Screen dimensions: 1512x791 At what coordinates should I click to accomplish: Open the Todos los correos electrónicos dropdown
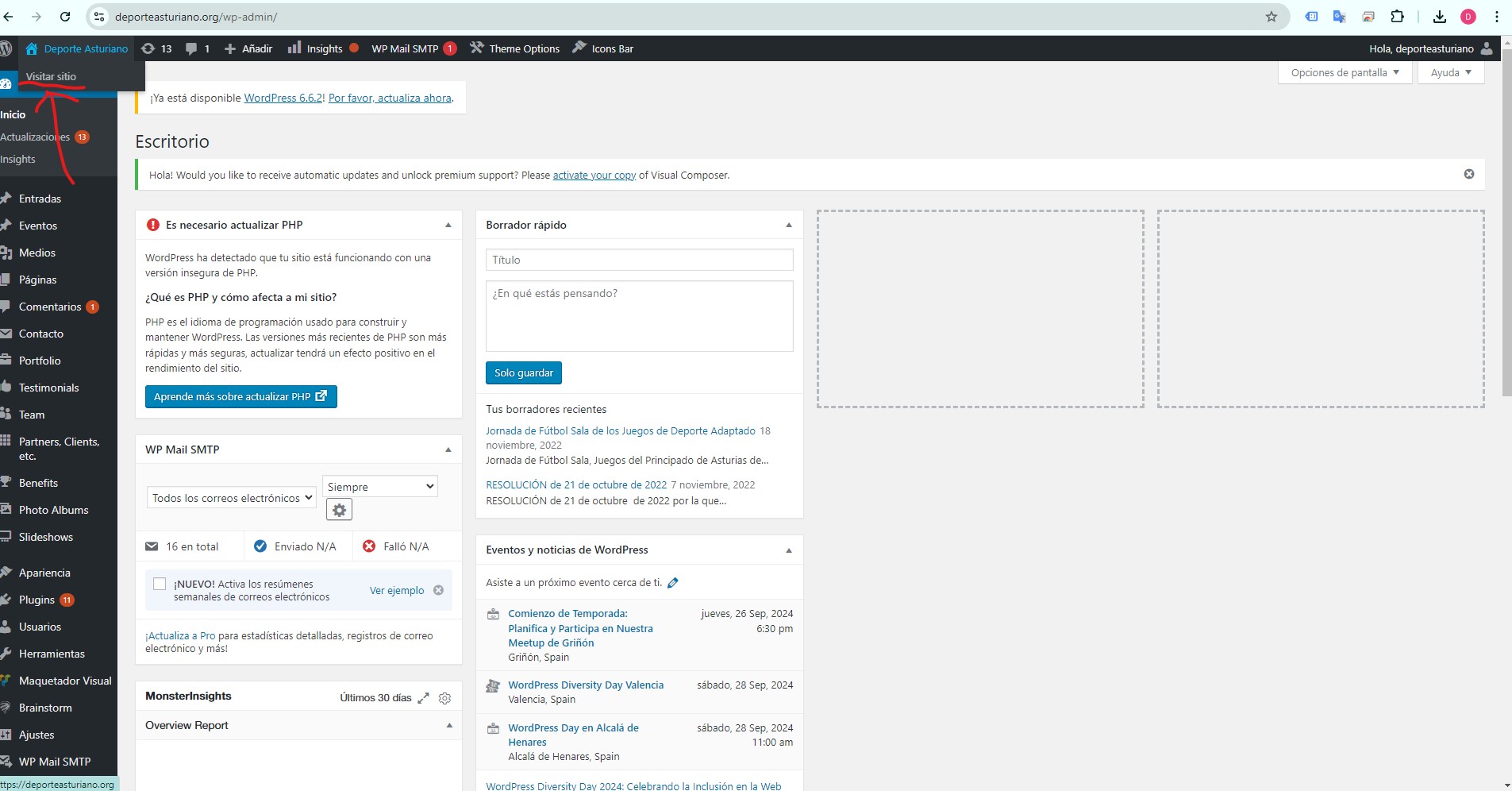[x=232, y=498]
